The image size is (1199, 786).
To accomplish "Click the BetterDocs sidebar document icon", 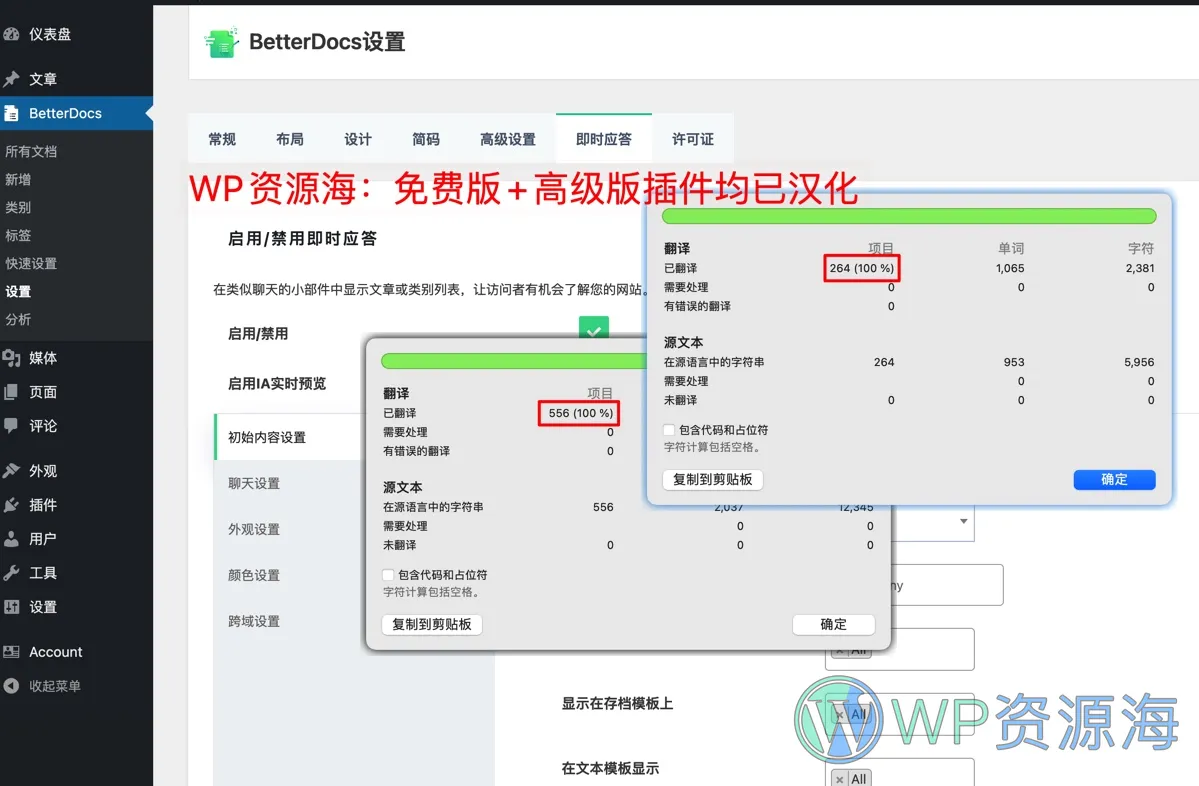I will coord(11,113).
